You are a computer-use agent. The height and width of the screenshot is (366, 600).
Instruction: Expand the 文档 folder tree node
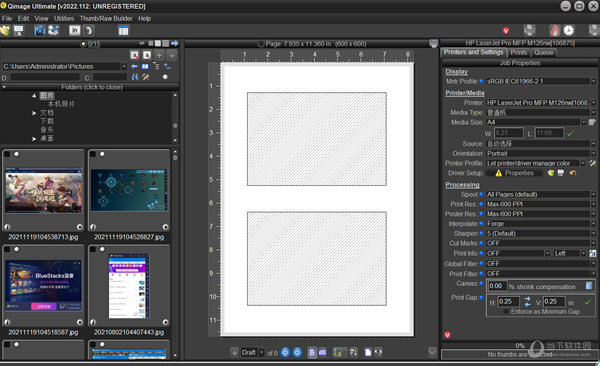pyautogui.click(x=34, y=113)
